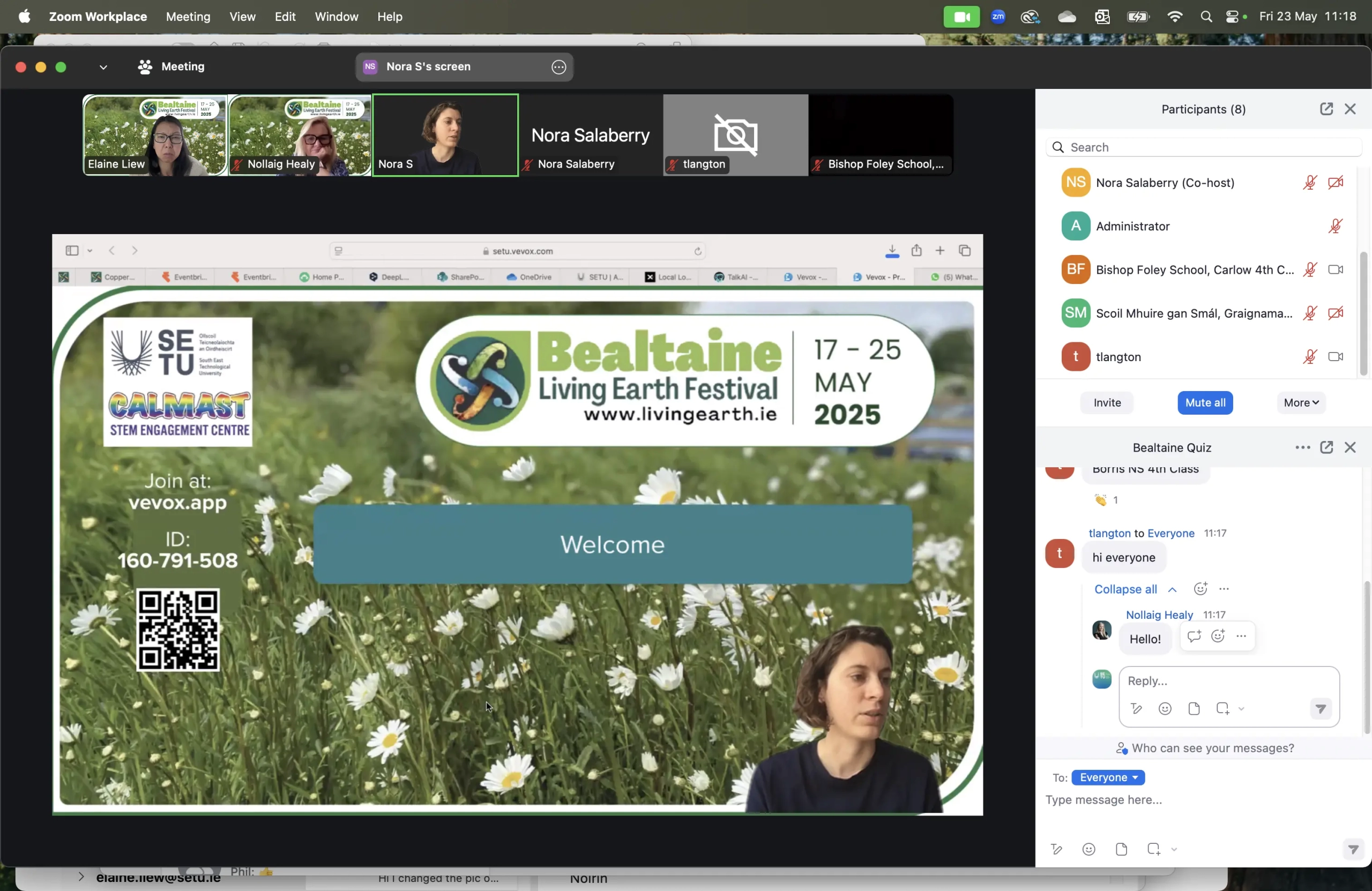Toggle Scoil Mhuire gan Smál's microphone icon
Screen dimensions: 1372x891
1309,313
